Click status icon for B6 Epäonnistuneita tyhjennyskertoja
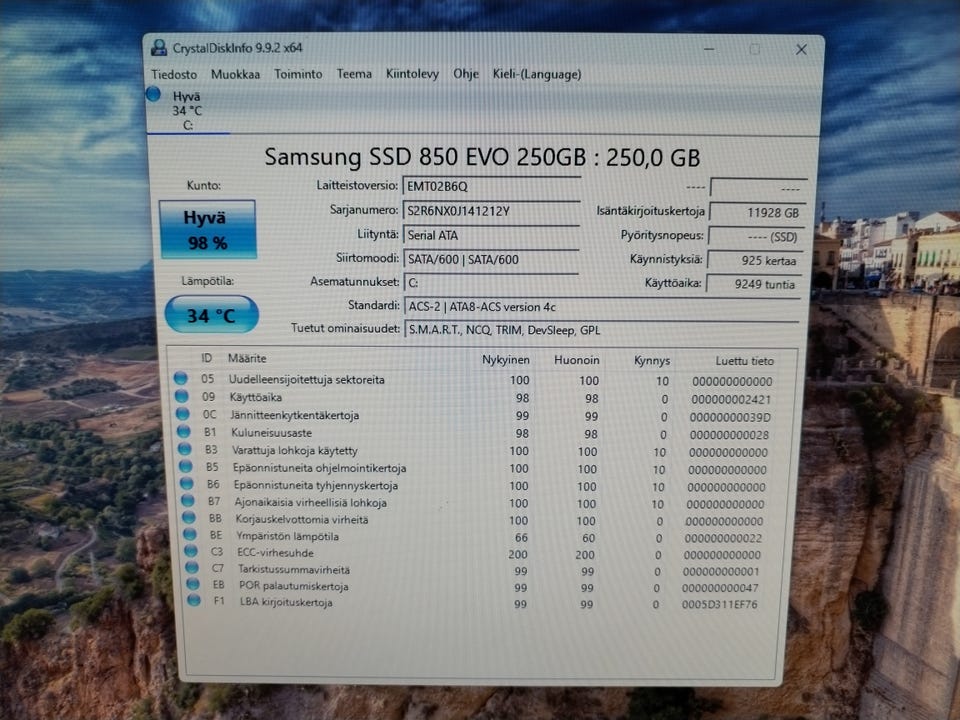 187,484
